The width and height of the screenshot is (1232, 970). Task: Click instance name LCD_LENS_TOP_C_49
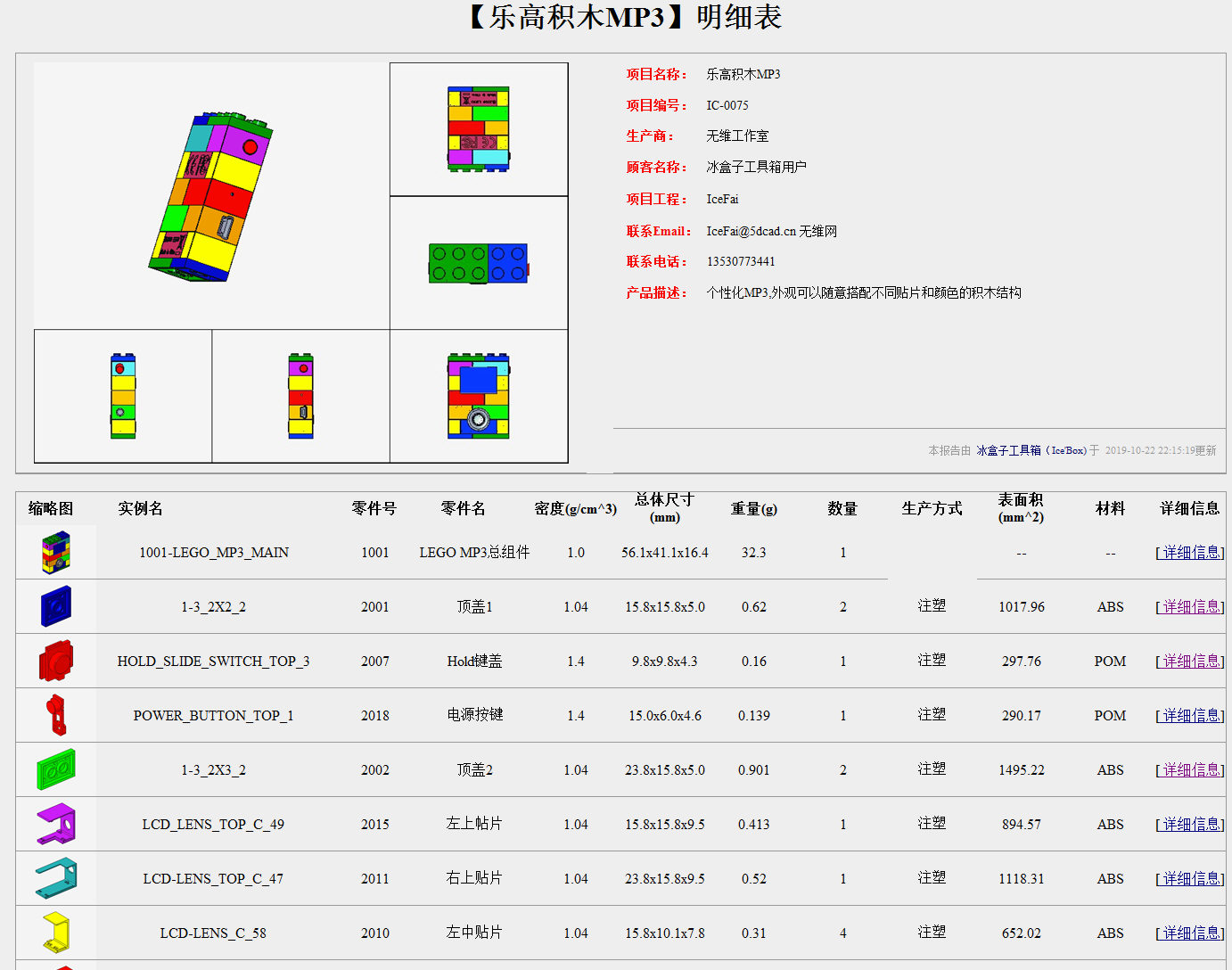[x=214, y=825]
